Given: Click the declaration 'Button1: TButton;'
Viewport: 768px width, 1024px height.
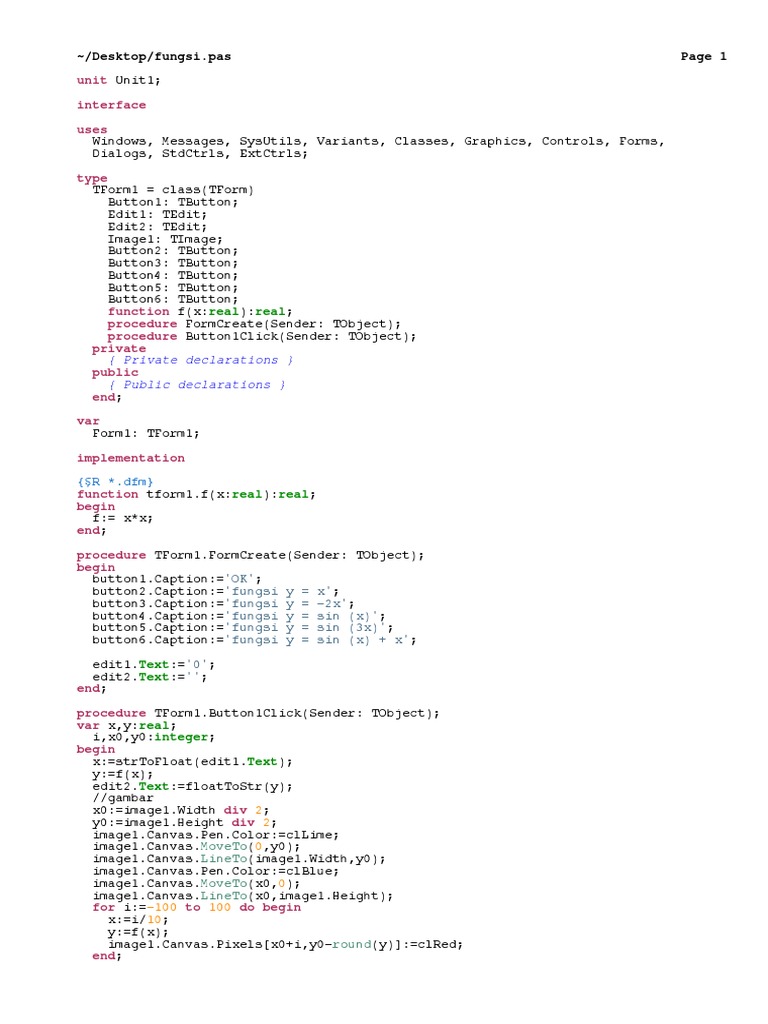Looking at the screenshot, I should 173,202.
